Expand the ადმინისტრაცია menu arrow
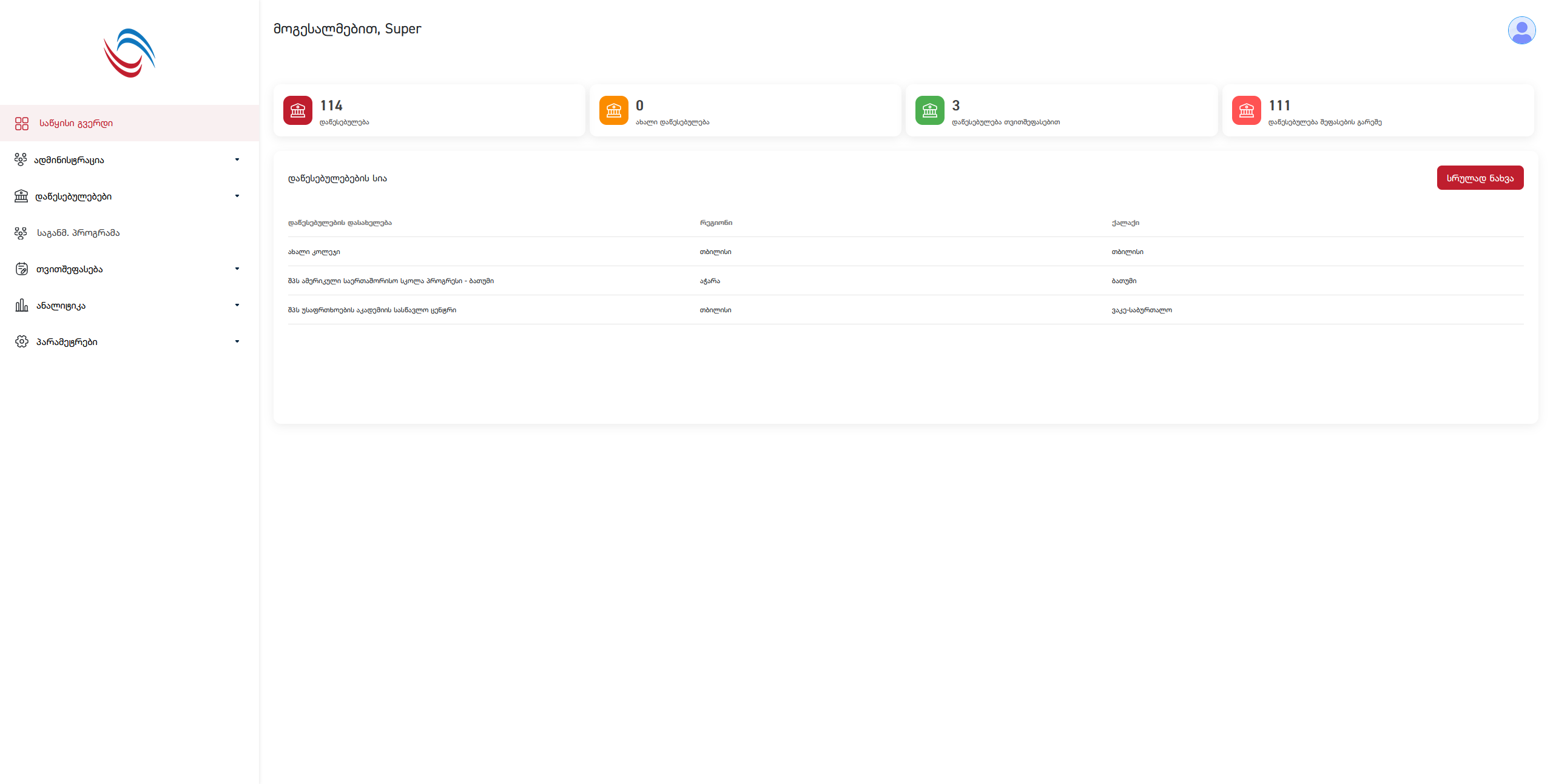Viewport: 1553px width, 784px height. tap(237, 160)
